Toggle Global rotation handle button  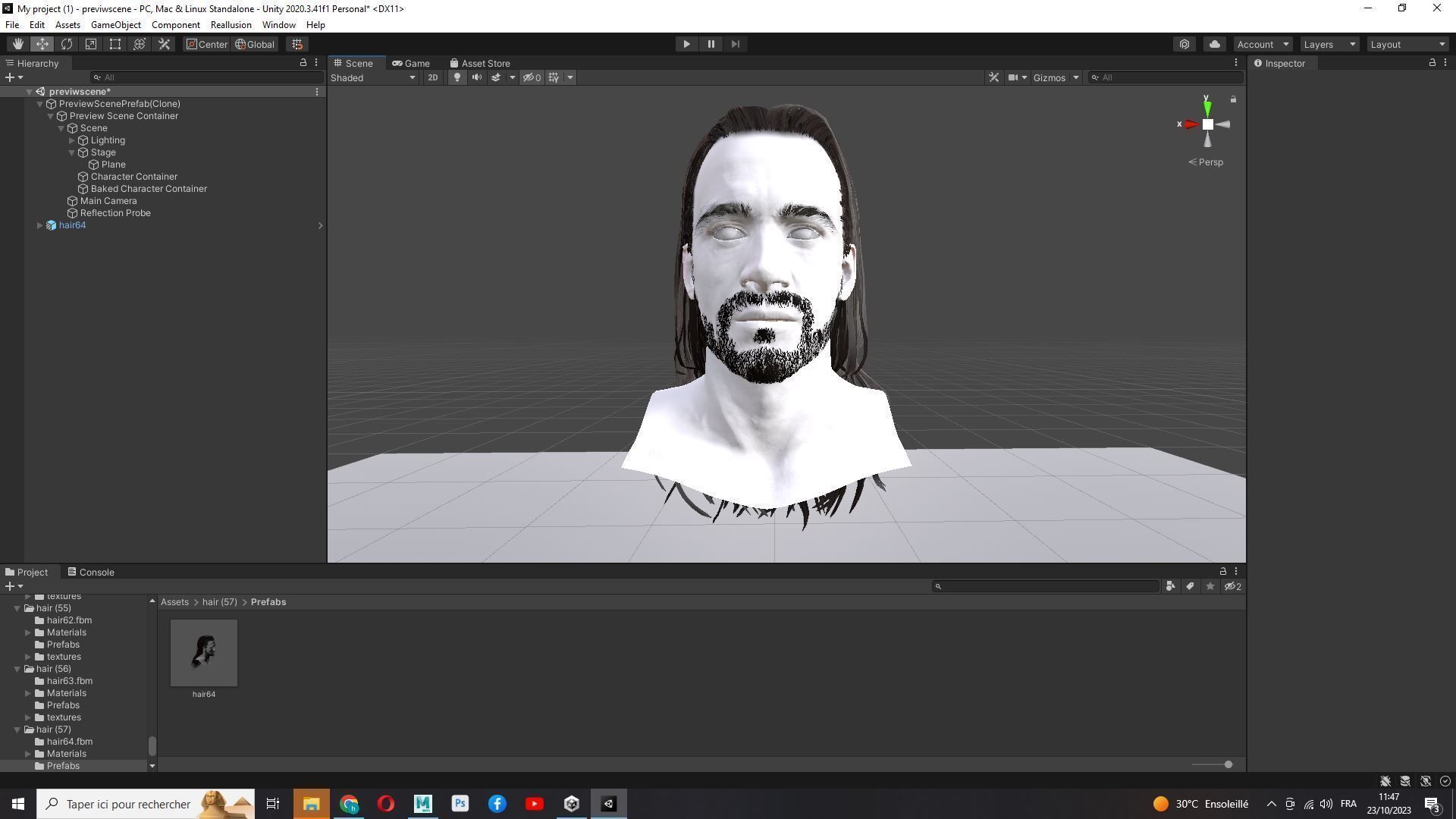(x=255, y=44)
